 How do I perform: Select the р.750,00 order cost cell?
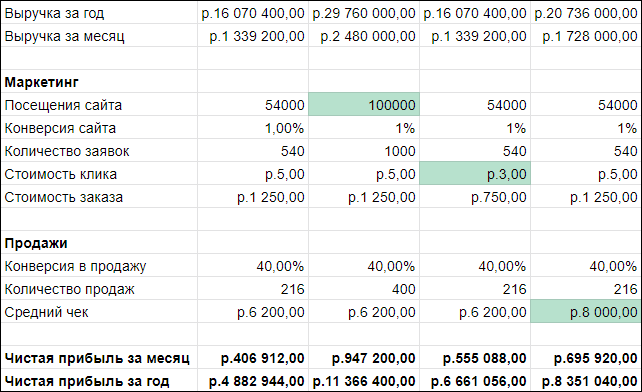(475, 196)
